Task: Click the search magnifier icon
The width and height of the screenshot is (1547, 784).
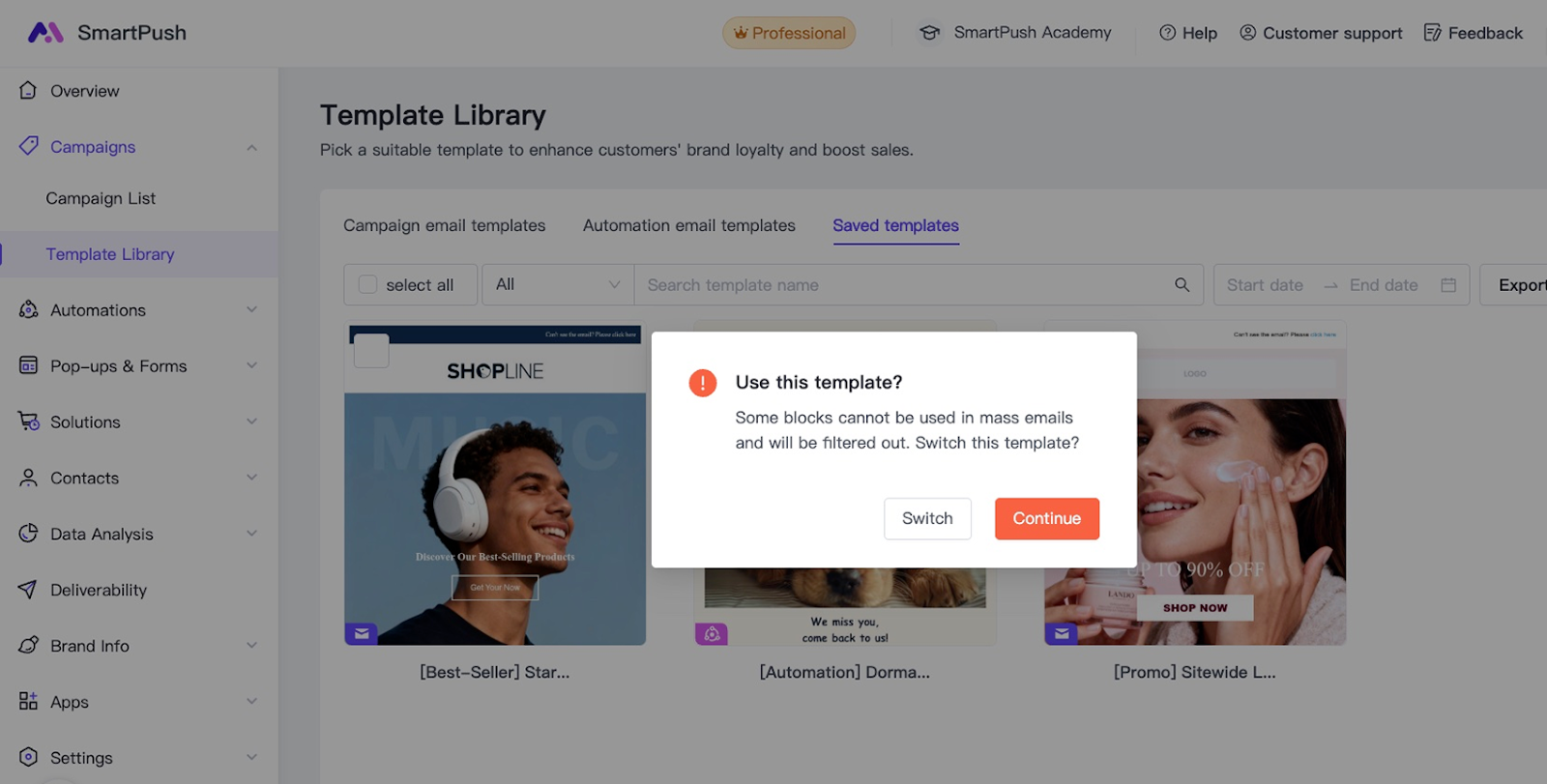Action: click(x=1182, y=285)
